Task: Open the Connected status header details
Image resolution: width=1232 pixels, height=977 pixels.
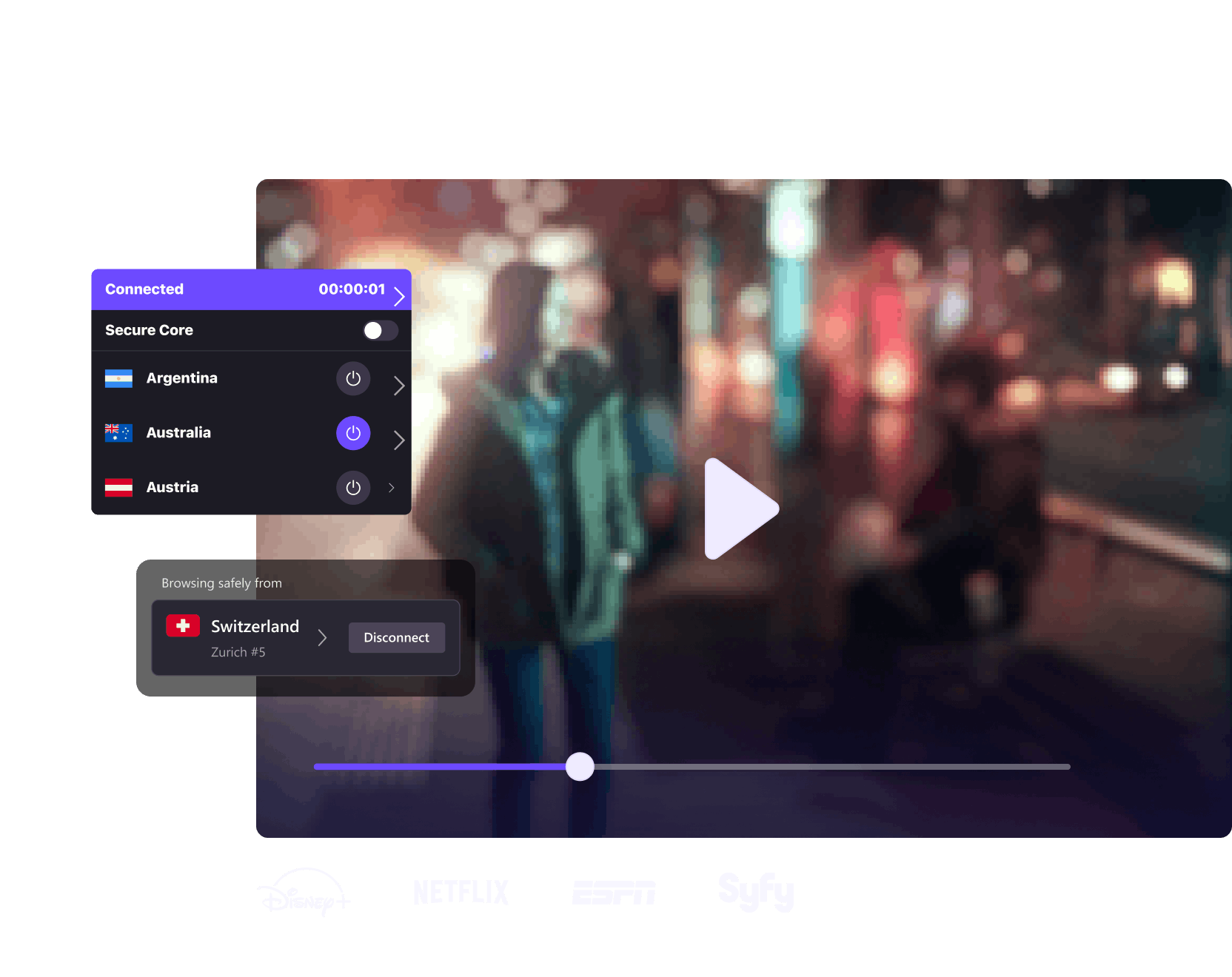Action: tap(399, 297)
